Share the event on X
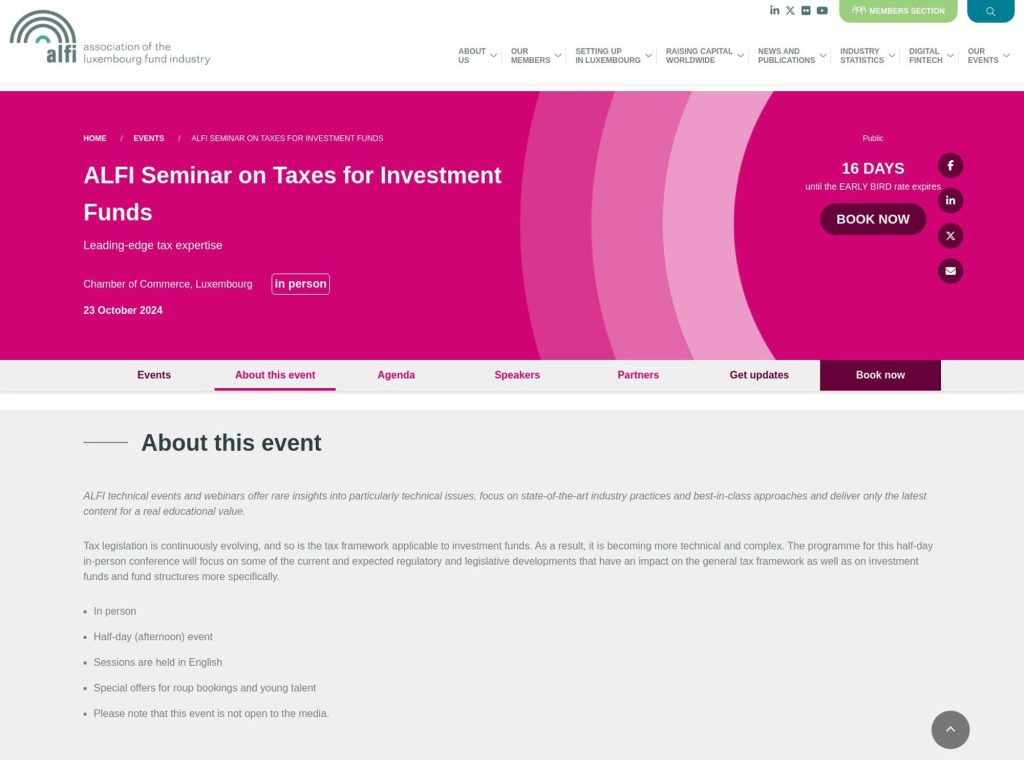The height and width of the screenshot is (768, 1024). (x=950, y=235)
